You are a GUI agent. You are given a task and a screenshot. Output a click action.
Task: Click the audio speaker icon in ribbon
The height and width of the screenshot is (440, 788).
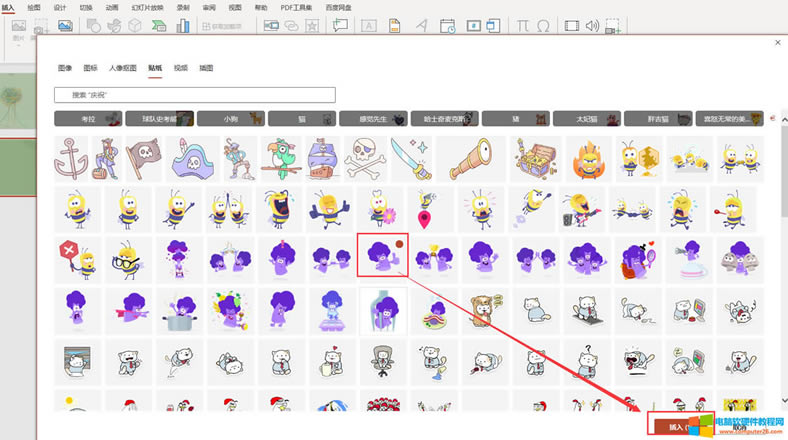coord(592,25)
